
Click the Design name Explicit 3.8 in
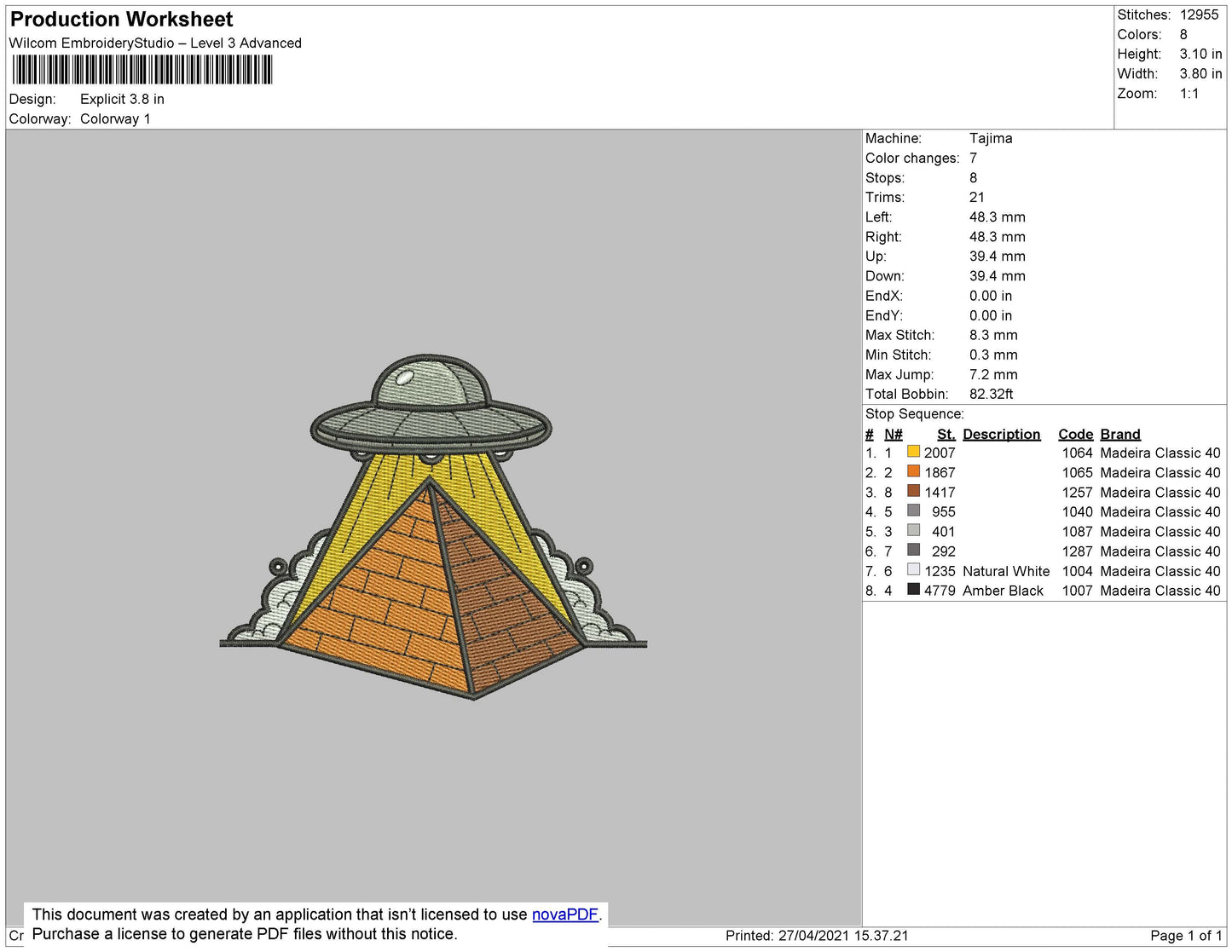[x=122, y=99]
